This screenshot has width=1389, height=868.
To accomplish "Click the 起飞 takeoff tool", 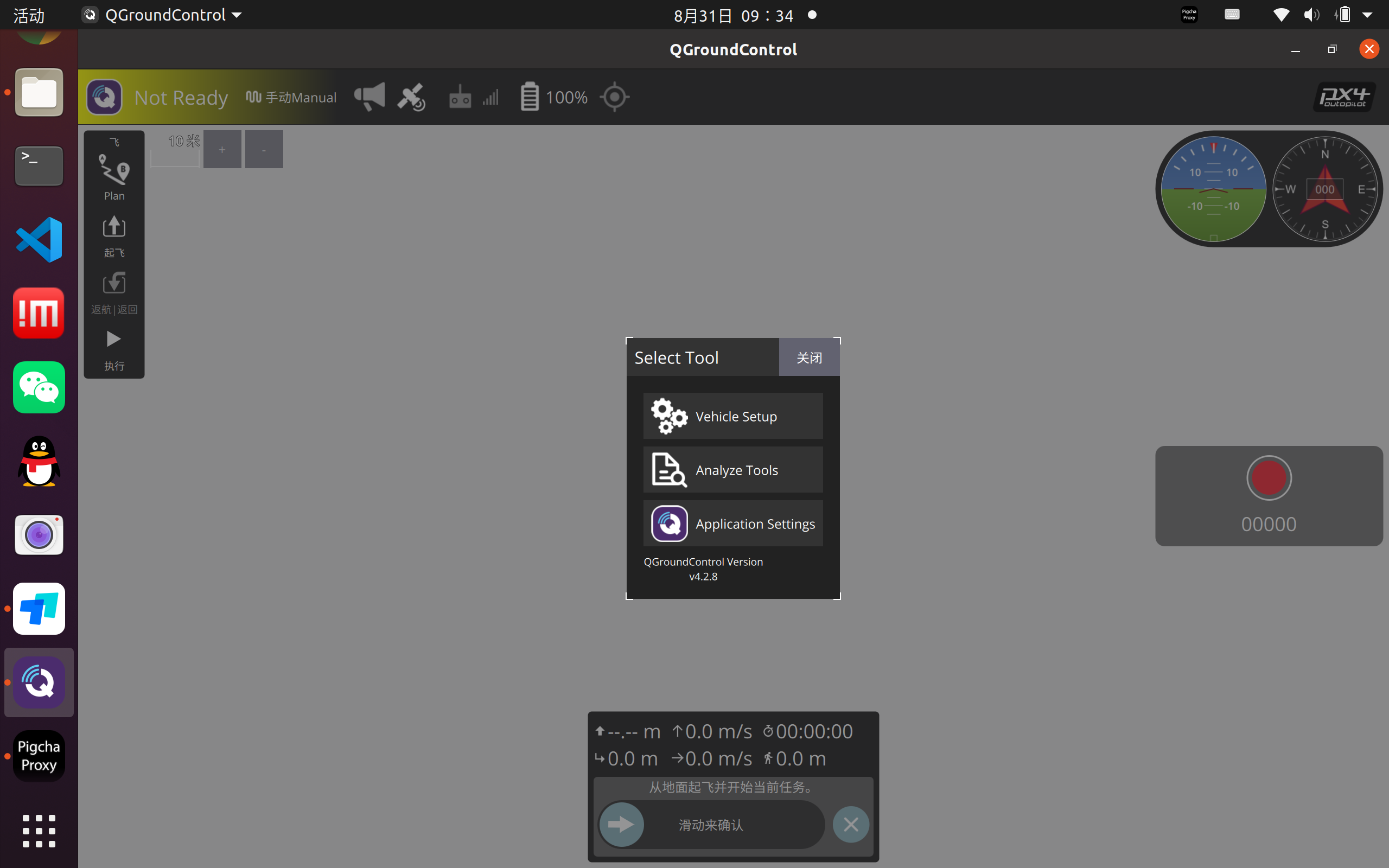I will [x=113, y=236].
